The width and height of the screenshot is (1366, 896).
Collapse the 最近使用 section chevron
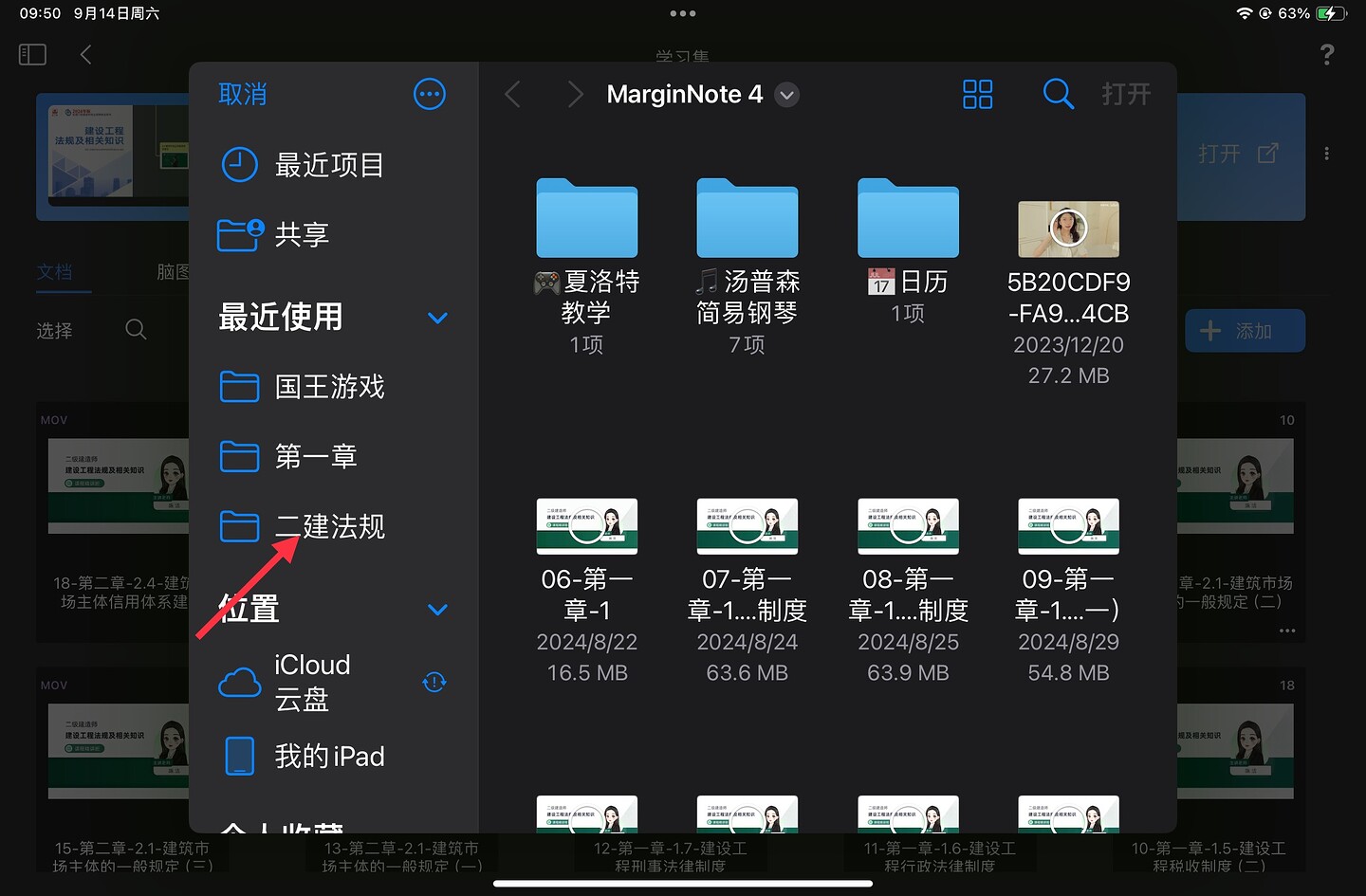pyautogui.click(x=437, y=318)
